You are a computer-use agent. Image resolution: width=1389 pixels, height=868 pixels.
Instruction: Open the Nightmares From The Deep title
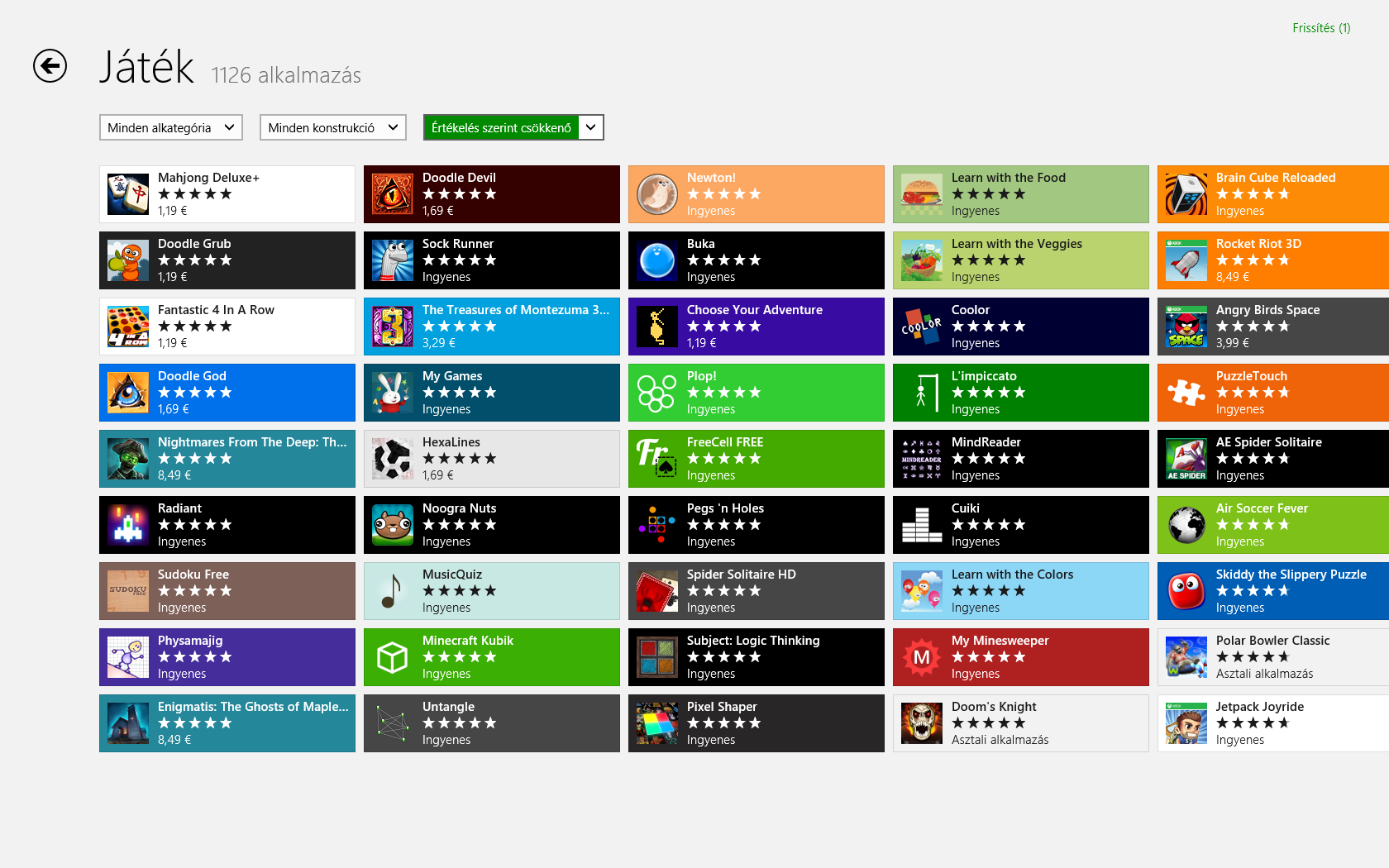[252, 442]
